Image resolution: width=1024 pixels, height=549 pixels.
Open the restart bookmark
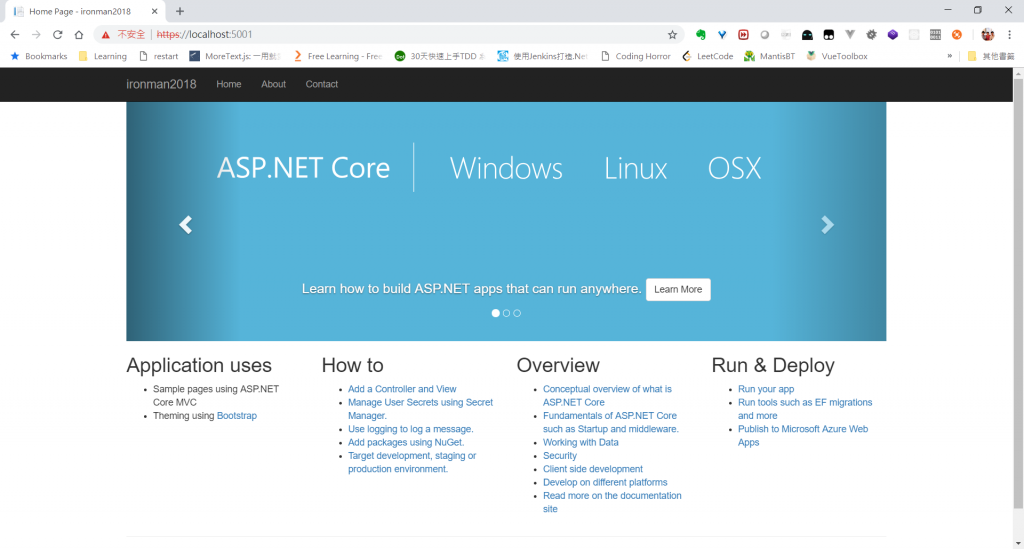click(x=159, y=56)
